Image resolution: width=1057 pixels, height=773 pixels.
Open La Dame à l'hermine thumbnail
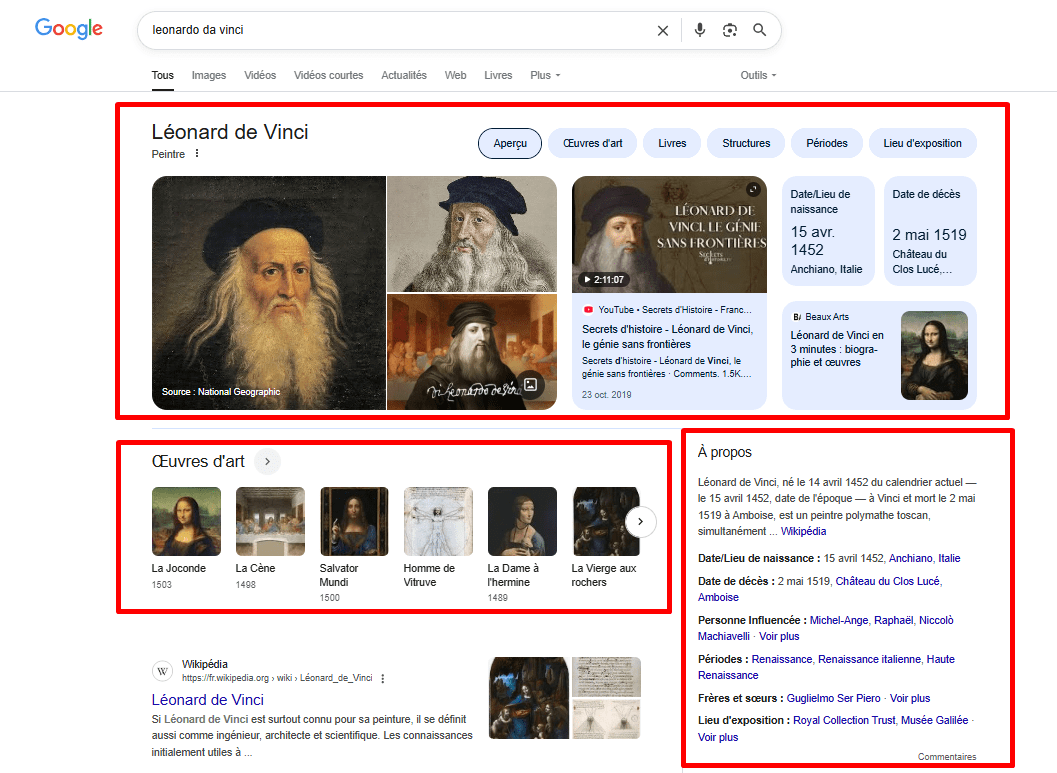522,522
